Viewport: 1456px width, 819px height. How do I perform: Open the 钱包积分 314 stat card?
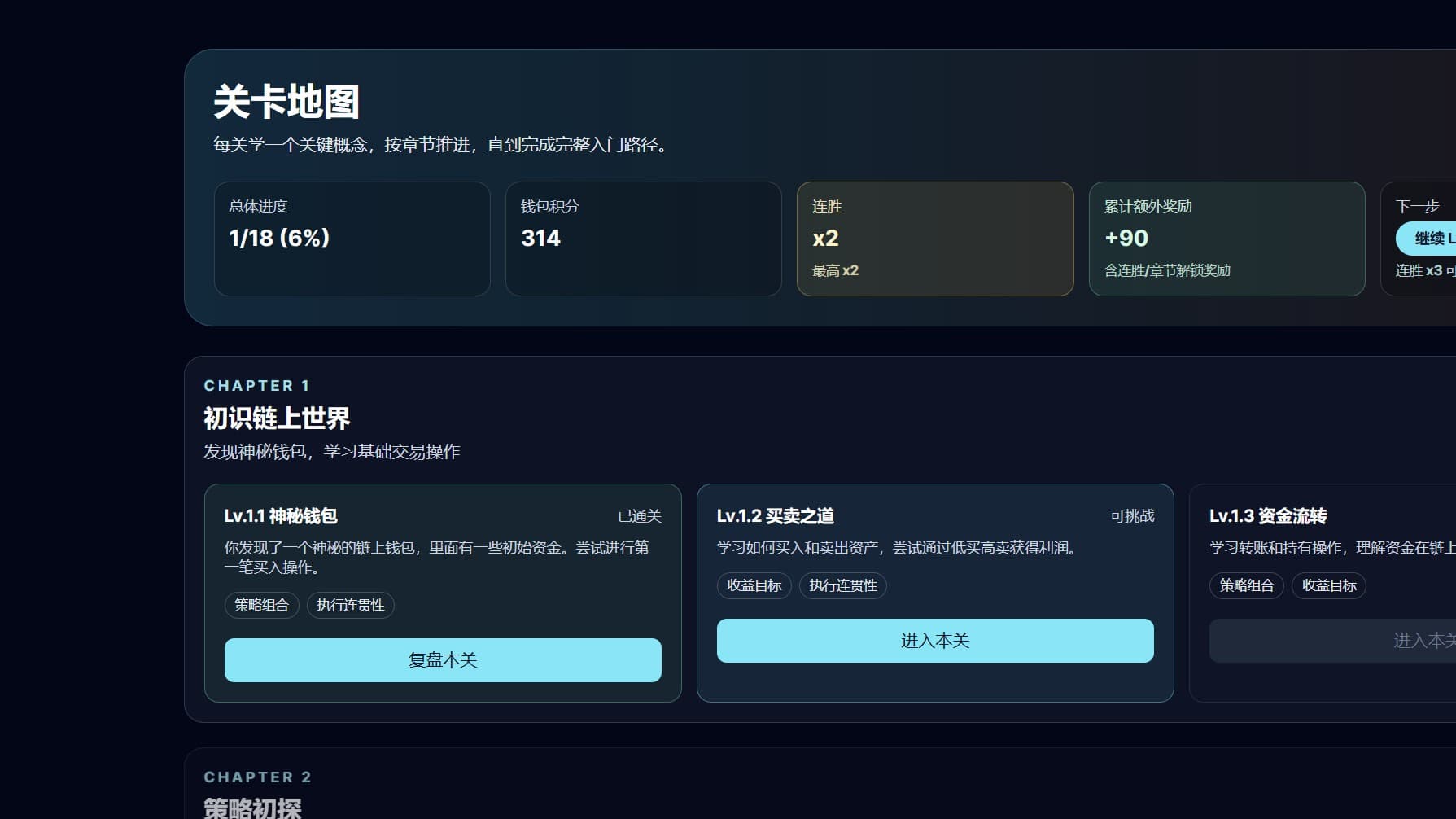point(643,239)
